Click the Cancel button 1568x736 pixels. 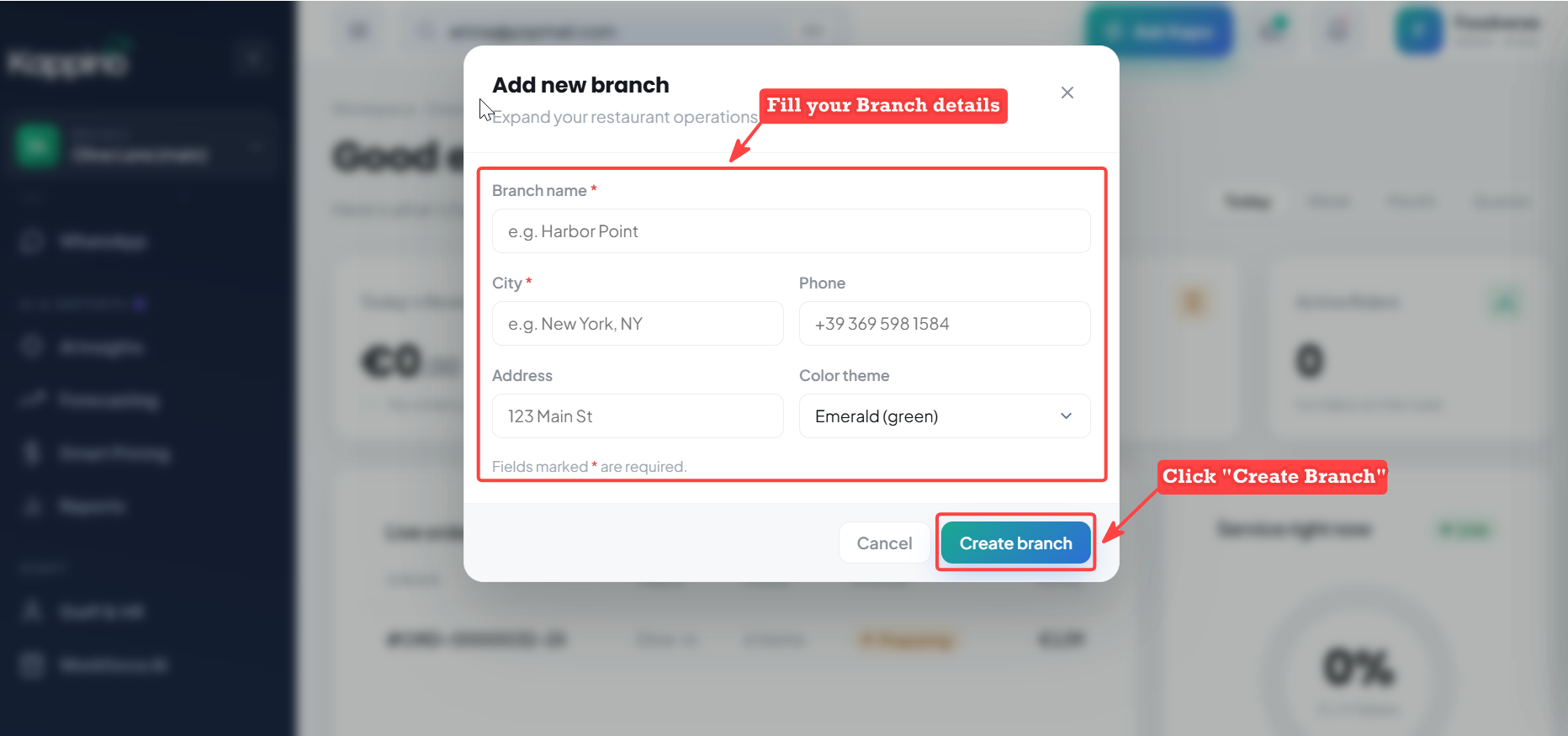tap(884, 543)
